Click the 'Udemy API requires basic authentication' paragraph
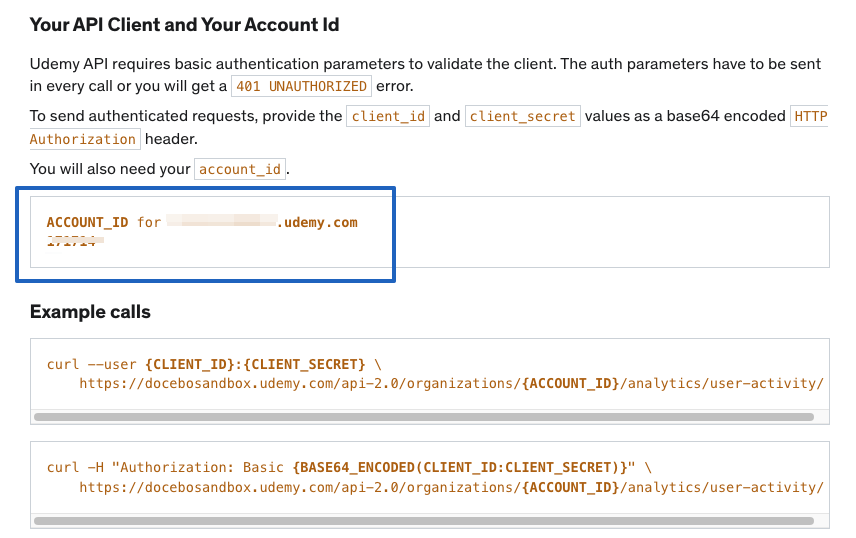The image size is (856, 538). click(x=425, y=75)
